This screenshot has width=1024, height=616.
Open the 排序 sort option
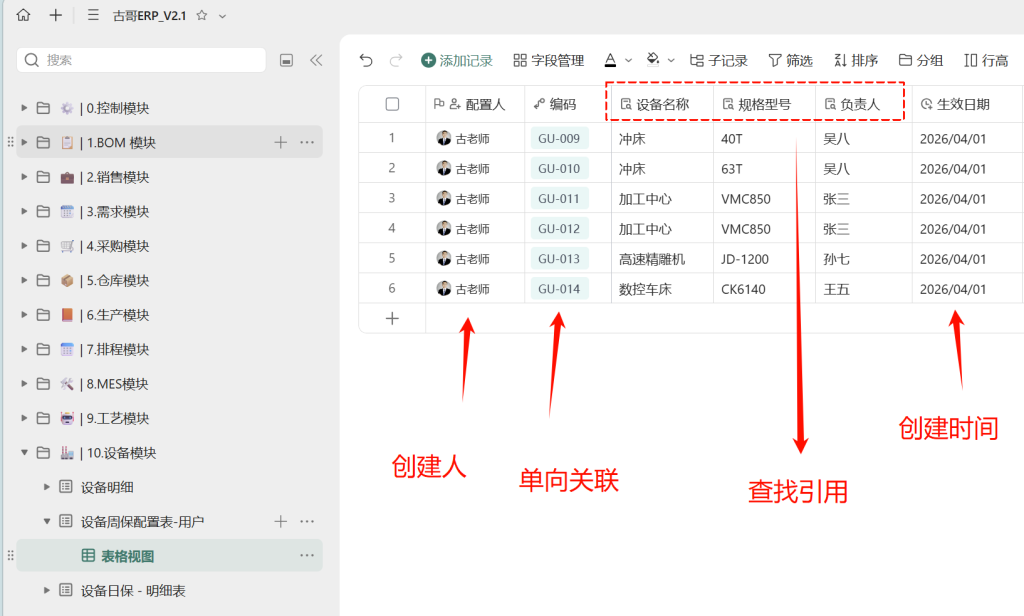856,61
